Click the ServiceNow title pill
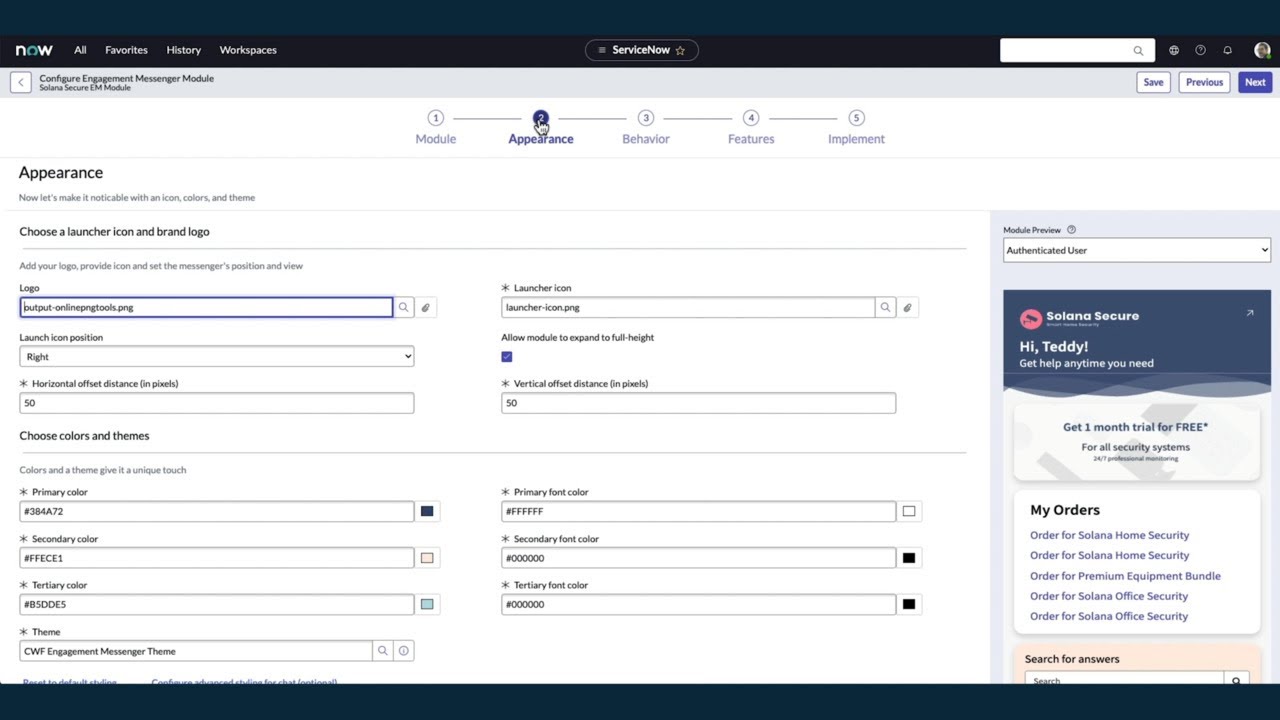Screen dimensions: 1280x720 pyautogui.click(x=641, y=50)
